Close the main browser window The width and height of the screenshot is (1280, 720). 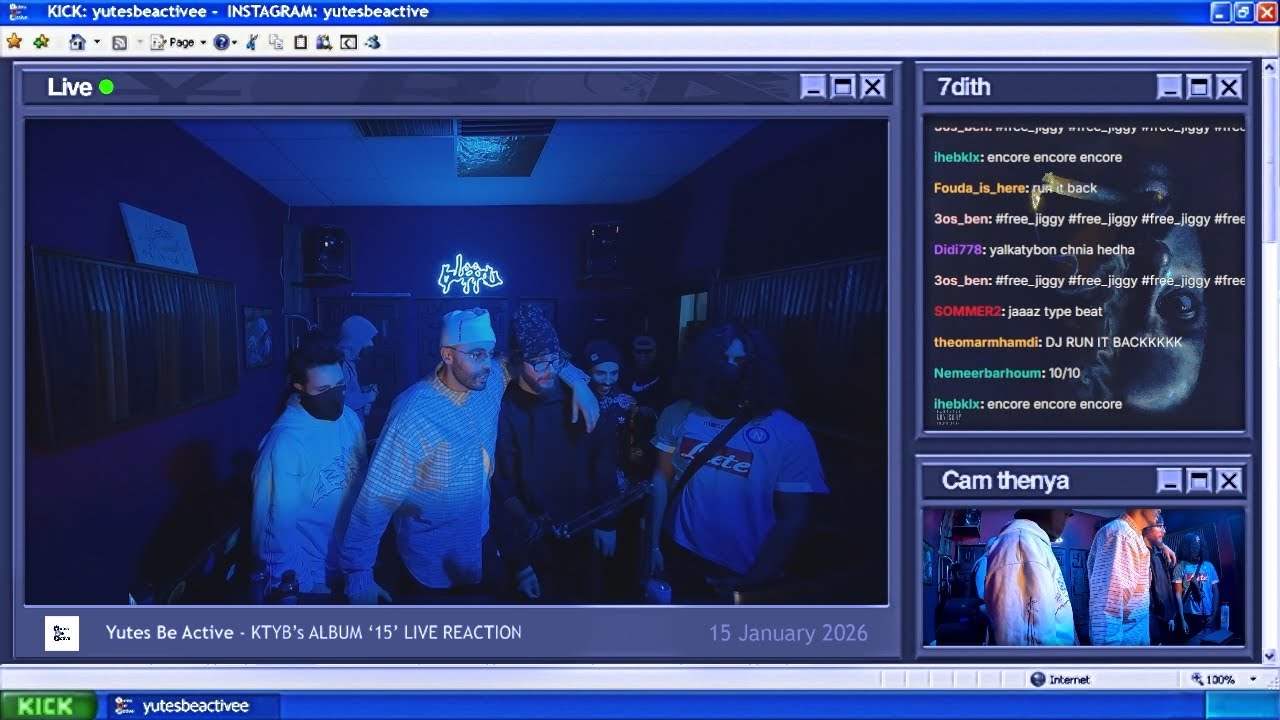tap(1265, 12)
